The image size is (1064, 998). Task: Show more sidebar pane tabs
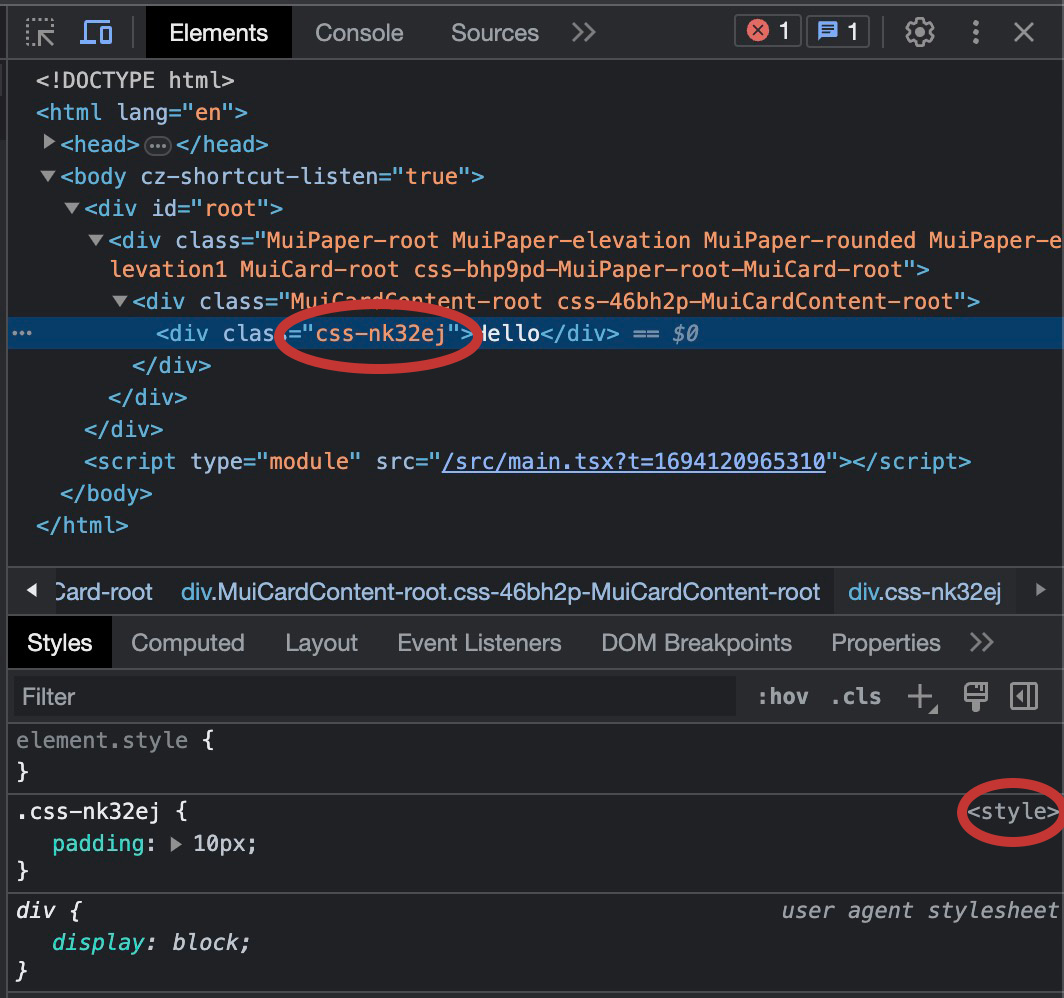(981, 642)
